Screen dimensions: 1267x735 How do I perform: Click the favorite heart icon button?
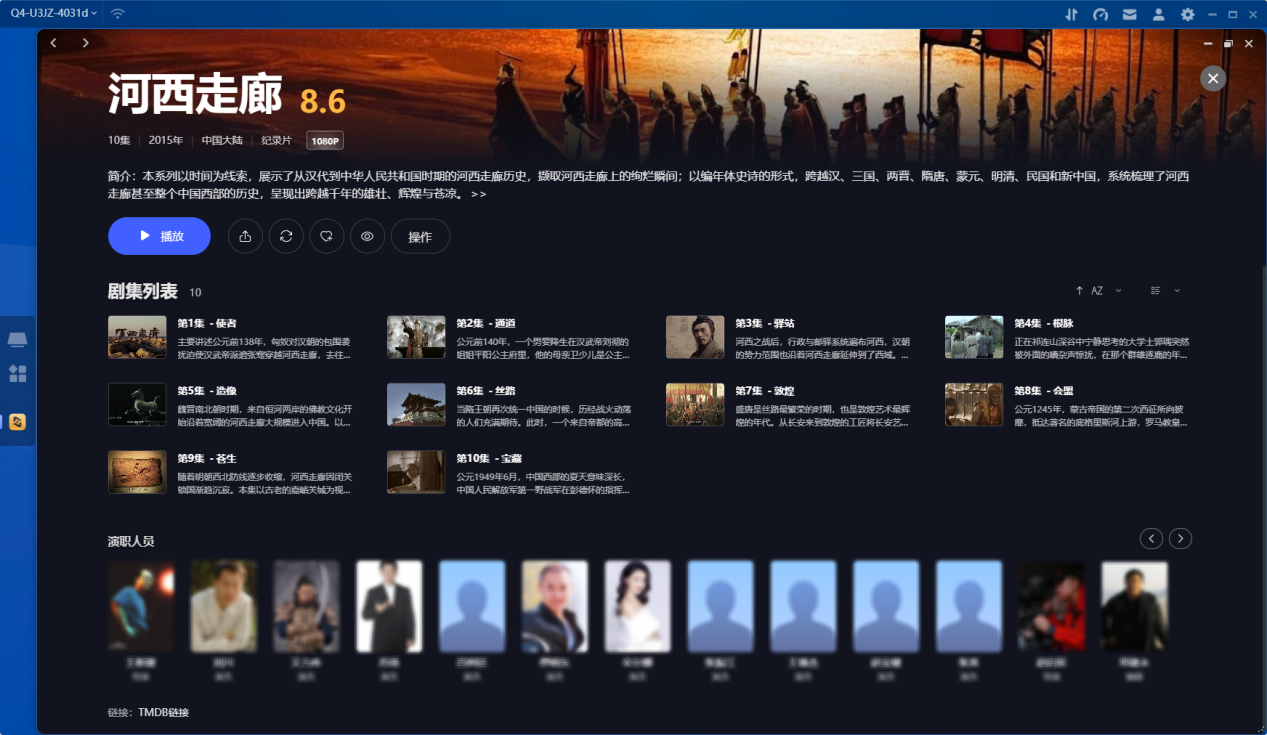[326, 236]
